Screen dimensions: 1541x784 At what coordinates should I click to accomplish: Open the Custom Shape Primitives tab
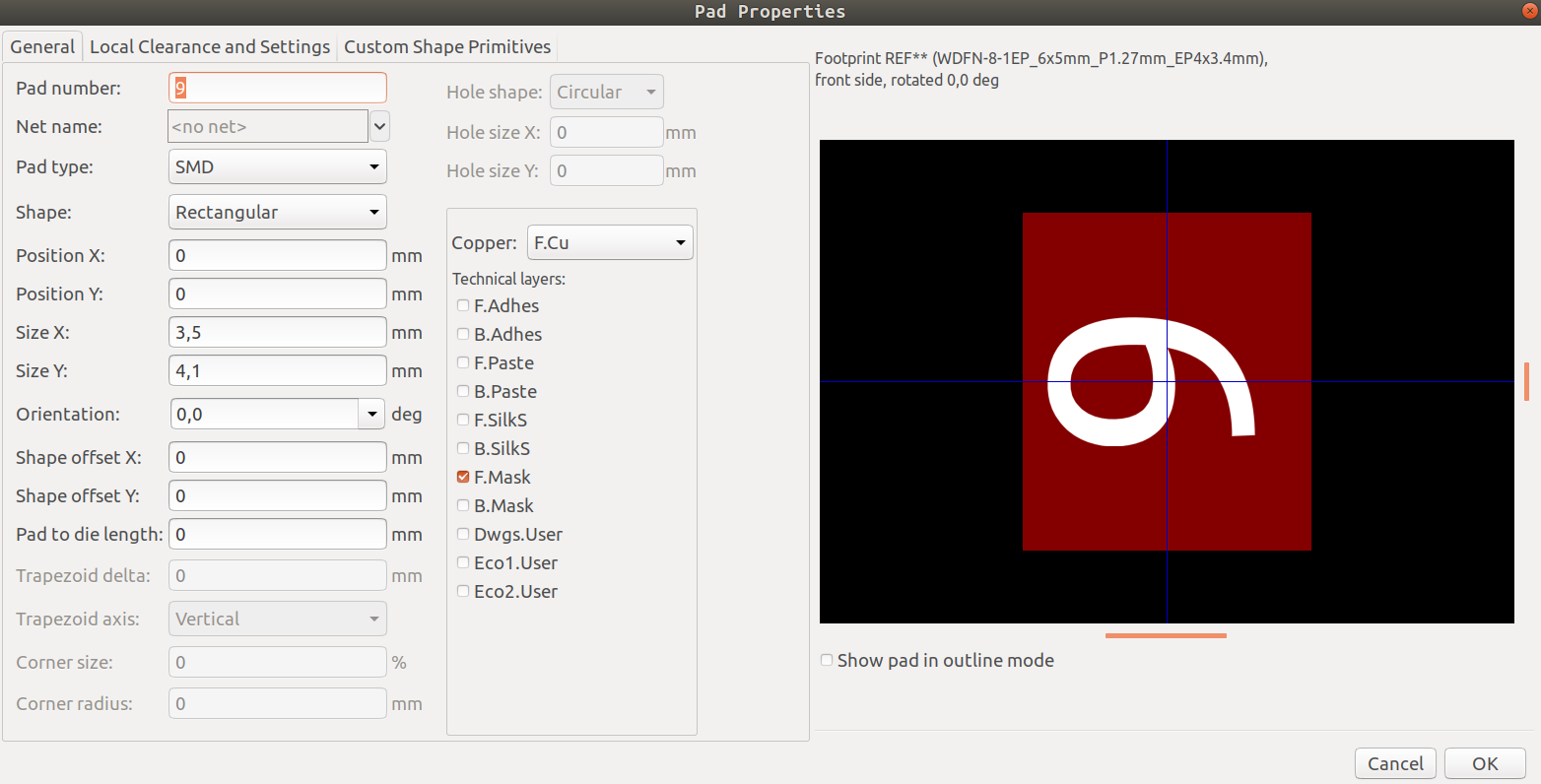click(447, 46)
